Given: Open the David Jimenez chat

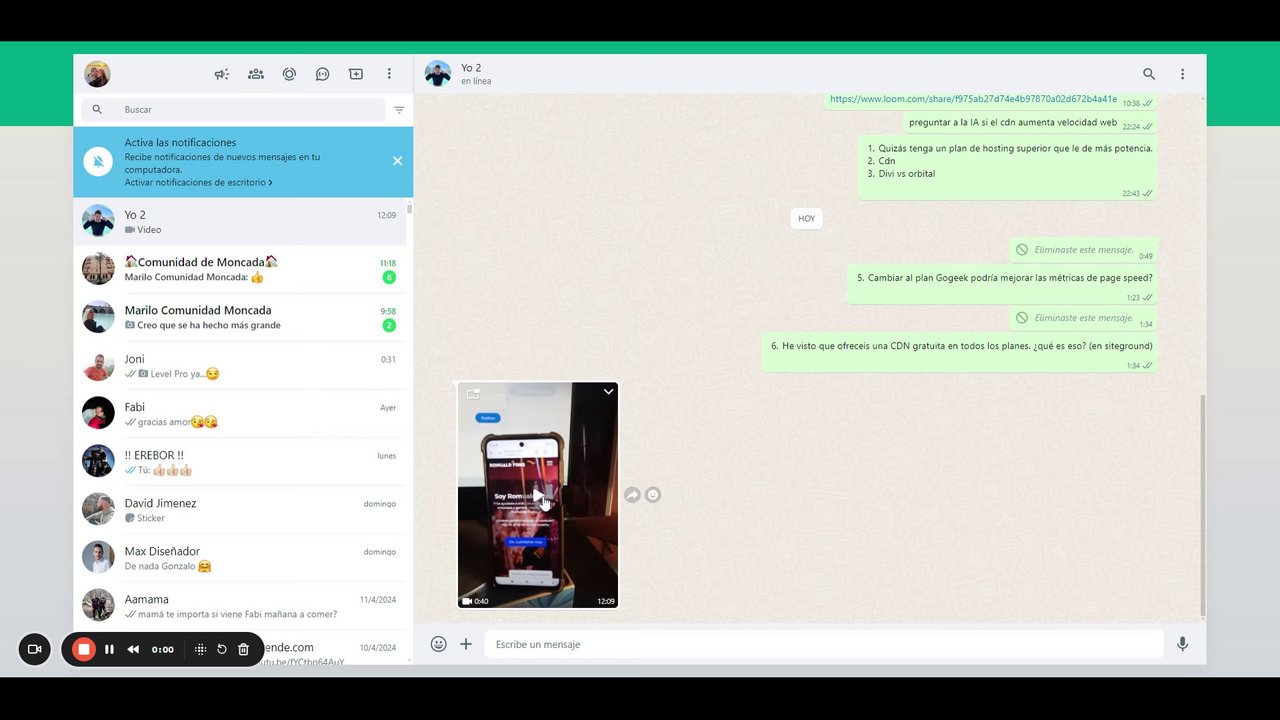Looking at the screenshot, I should click(240, 510).
